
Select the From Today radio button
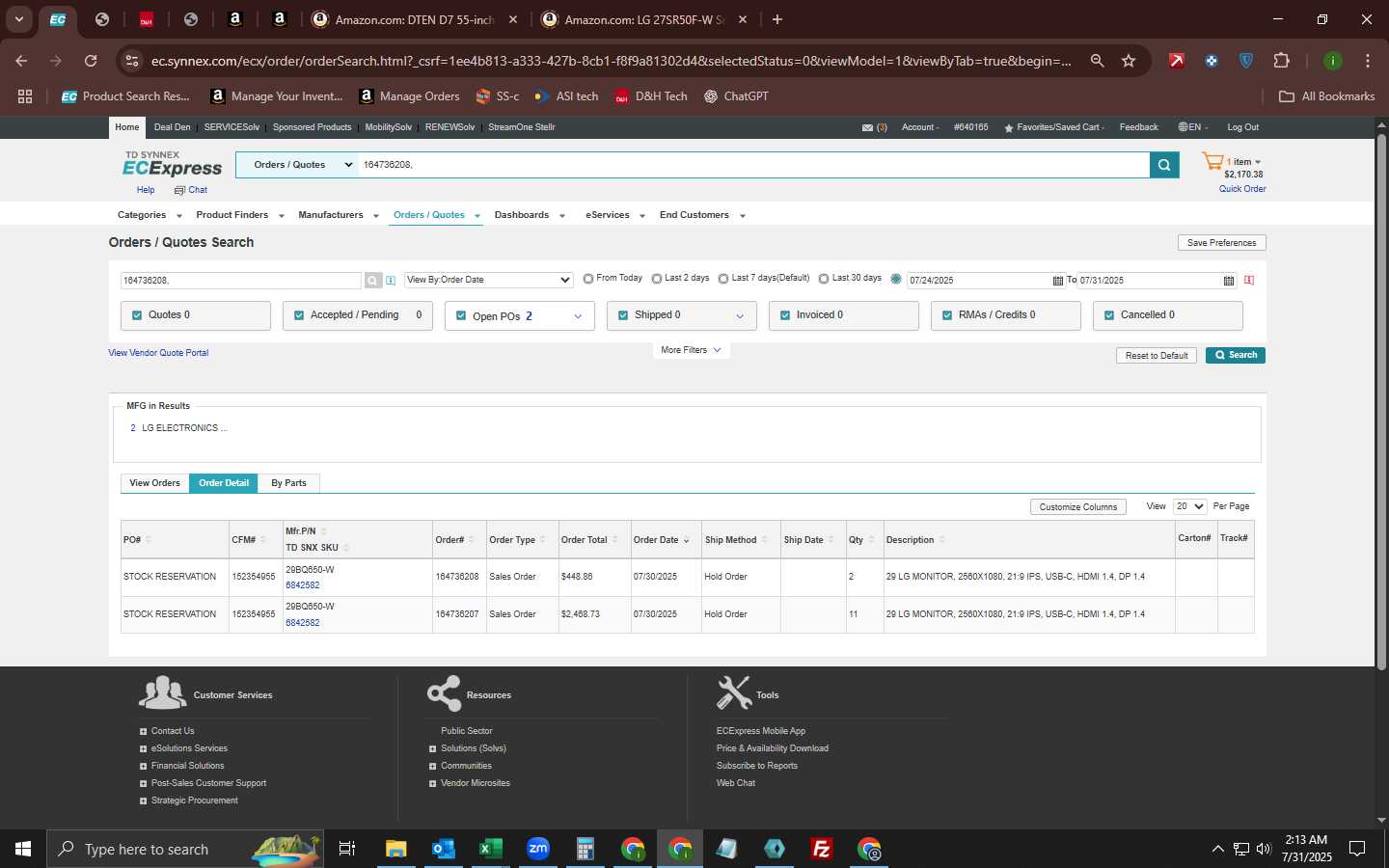coord(588,279)
